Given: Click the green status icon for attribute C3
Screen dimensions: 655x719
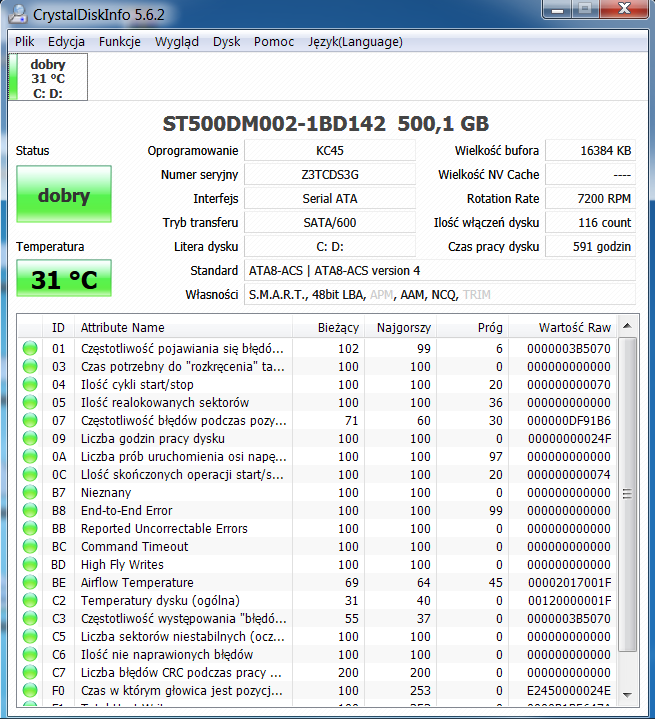Looking at the screenshot, I should tap(30, 619).
